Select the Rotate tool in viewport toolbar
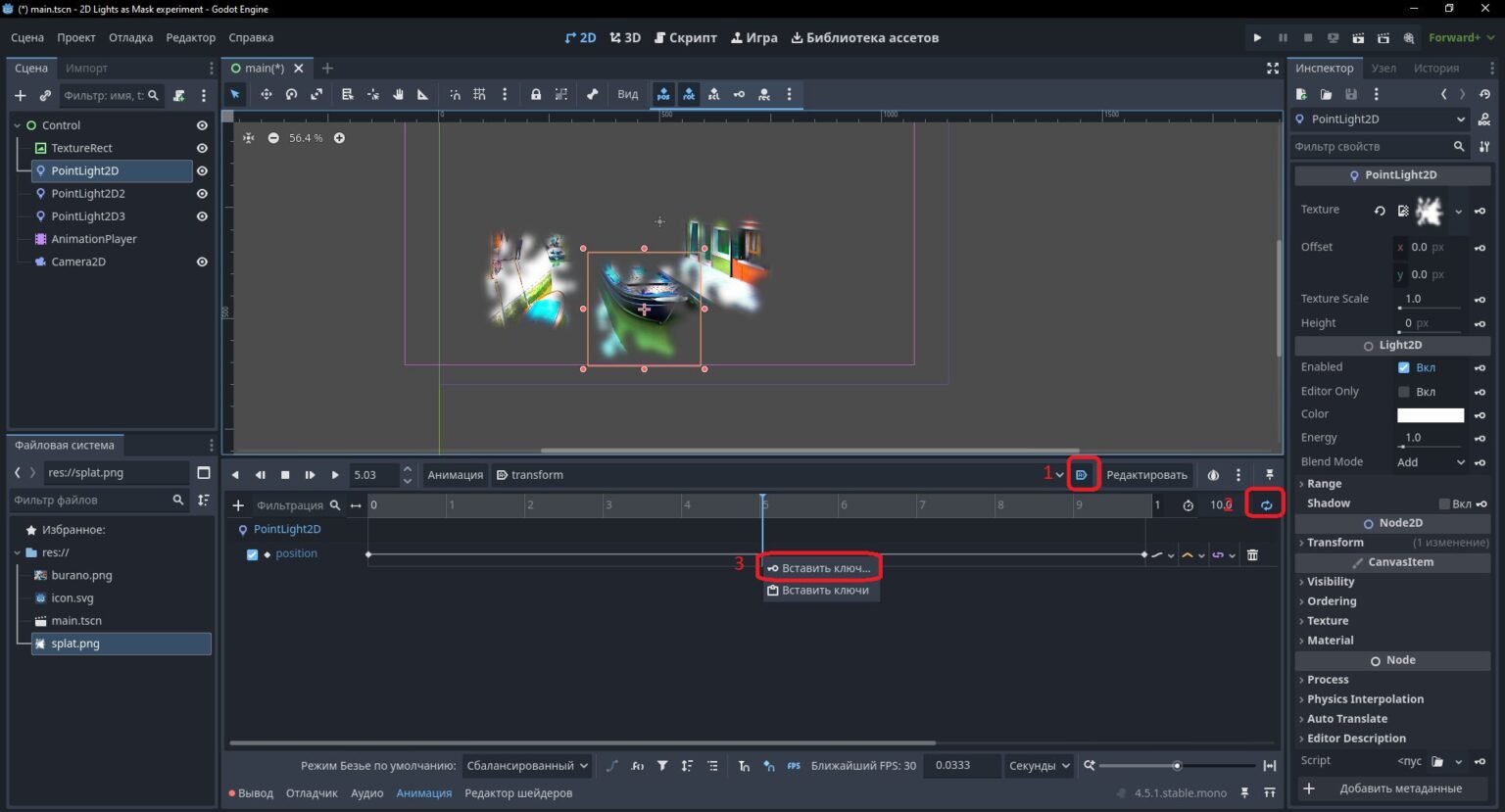Viewport: 1505px width, 812px height. (291, 95)
